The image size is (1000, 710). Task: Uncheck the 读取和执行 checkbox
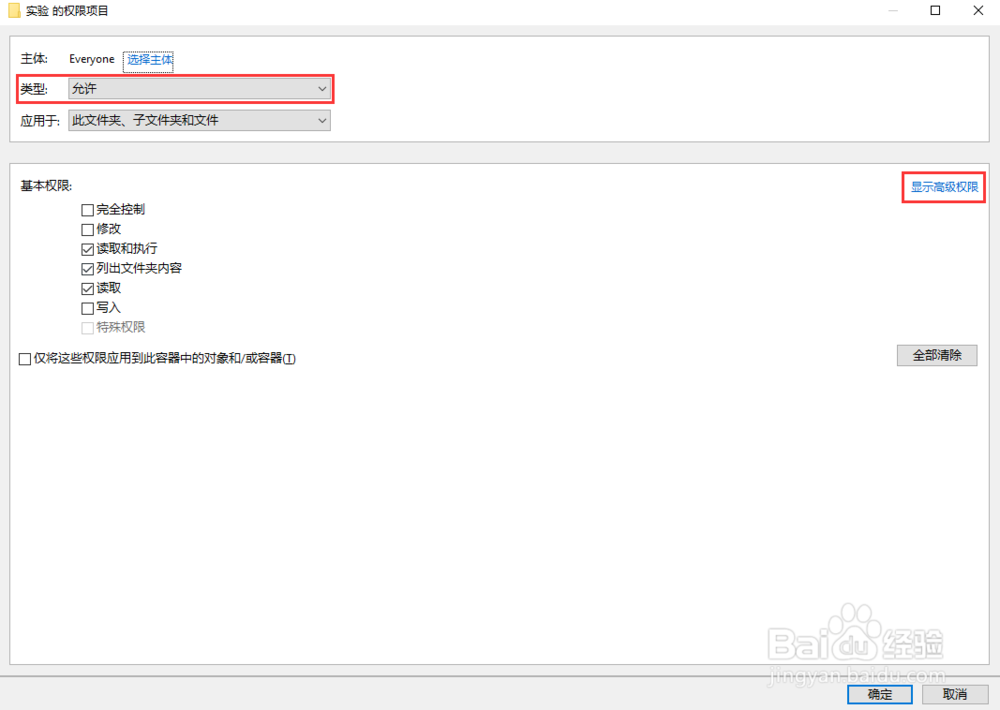(87, 249)
